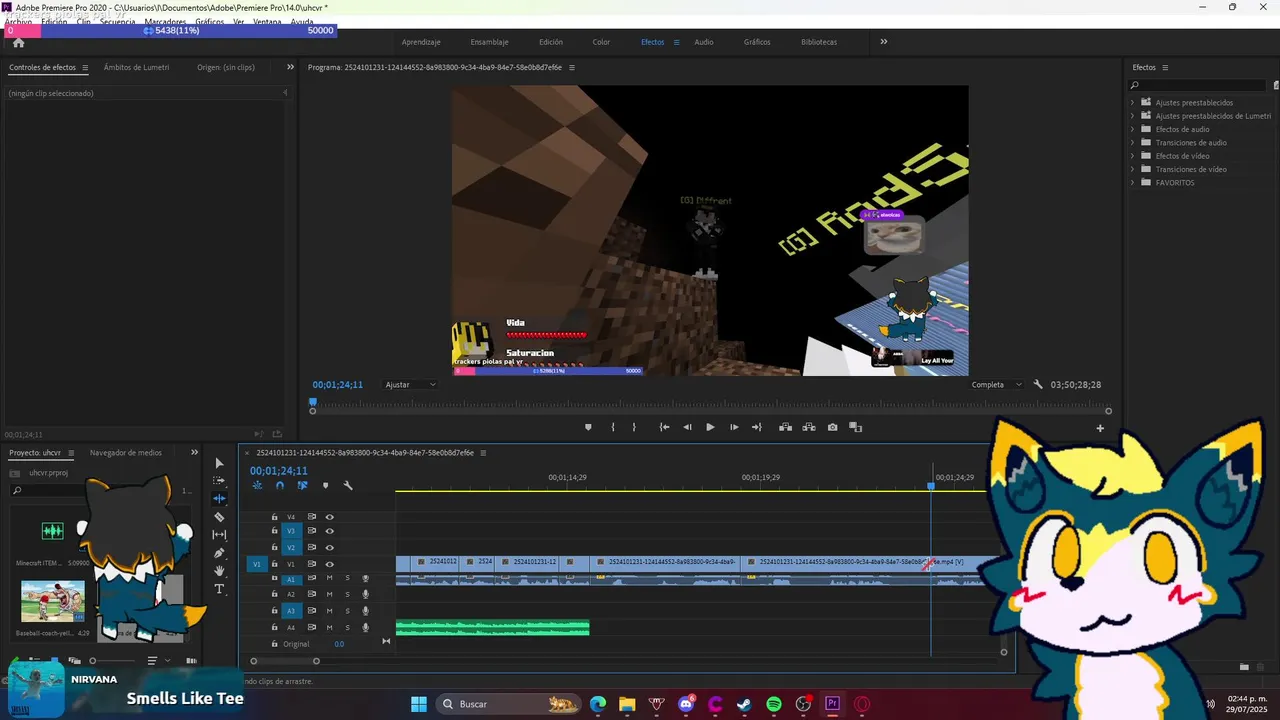Image resolution: width=1280 pixels, height=720 pixels.
Task: Open the Button Editor plus icon
Action: point(1100,428)
